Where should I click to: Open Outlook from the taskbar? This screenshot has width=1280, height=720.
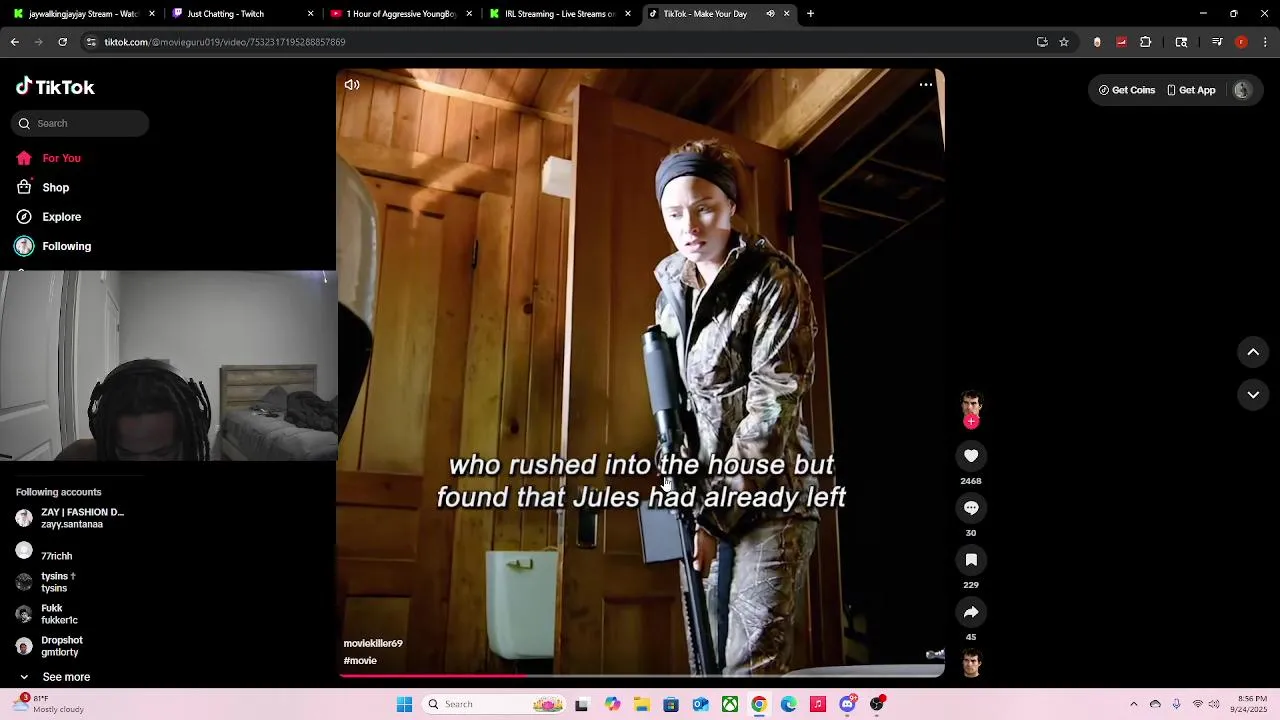[x=700, y=704]
